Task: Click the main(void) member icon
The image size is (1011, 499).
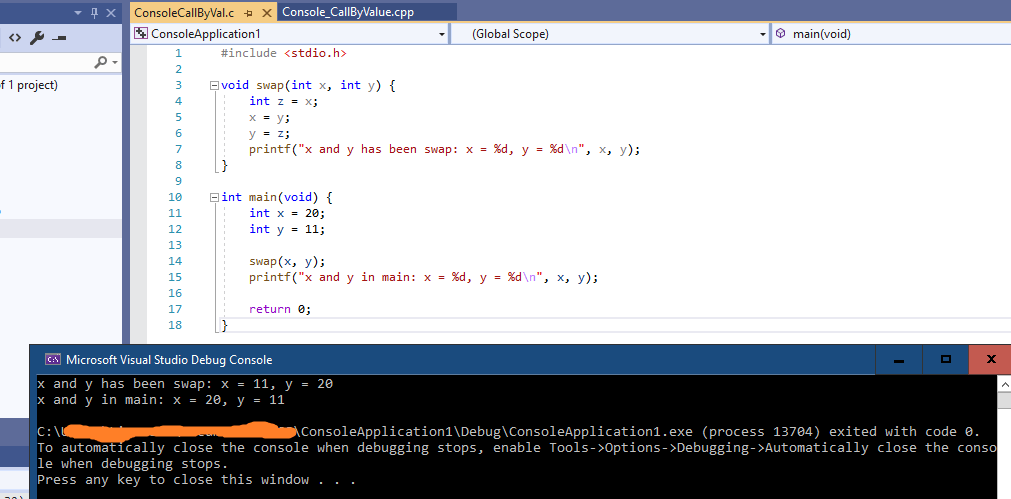Action: tap(781, 34)
